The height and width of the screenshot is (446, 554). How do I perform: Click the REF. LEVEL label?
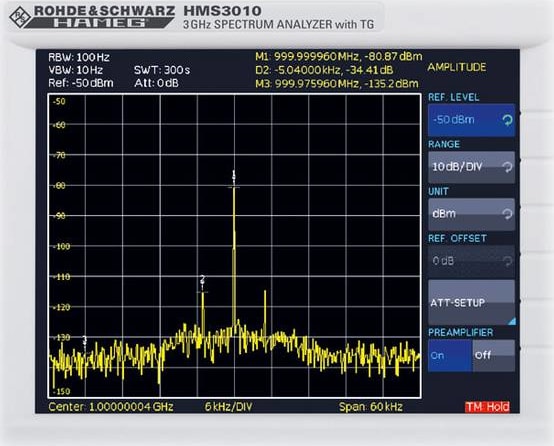[x=454, y=97]
